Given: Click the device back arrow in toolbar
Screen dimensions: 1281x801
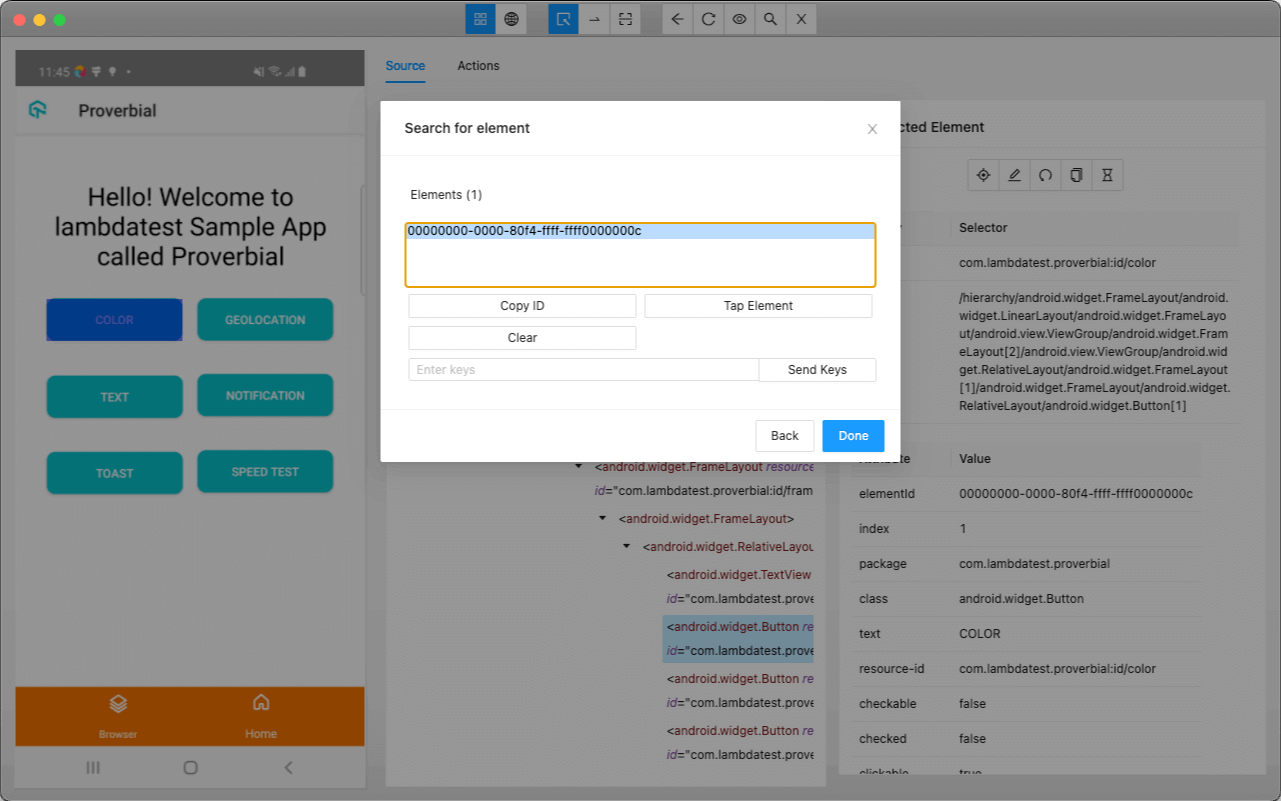Looking at the screenshot, I should click(678, 19).
